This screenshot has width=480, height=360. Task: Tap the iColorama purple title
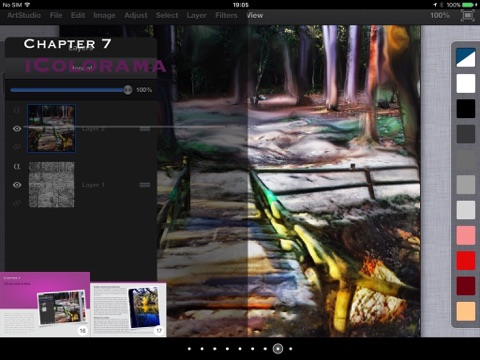click(95, 66)
